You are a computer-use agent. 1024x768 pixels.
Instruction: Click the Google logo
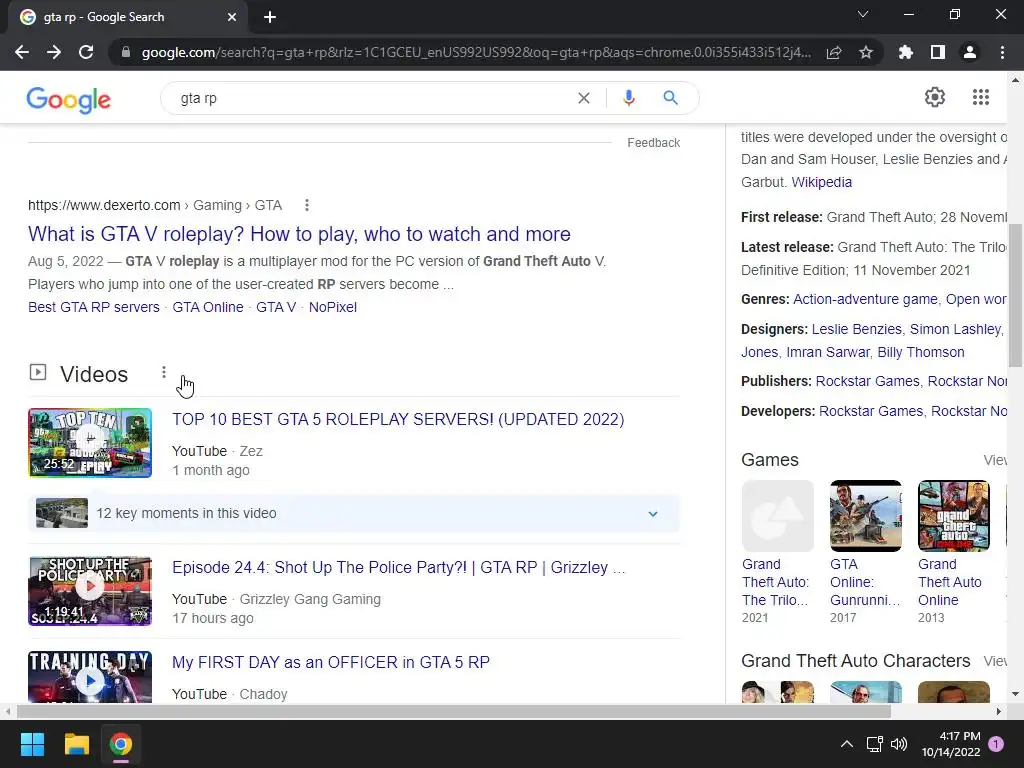69,99
